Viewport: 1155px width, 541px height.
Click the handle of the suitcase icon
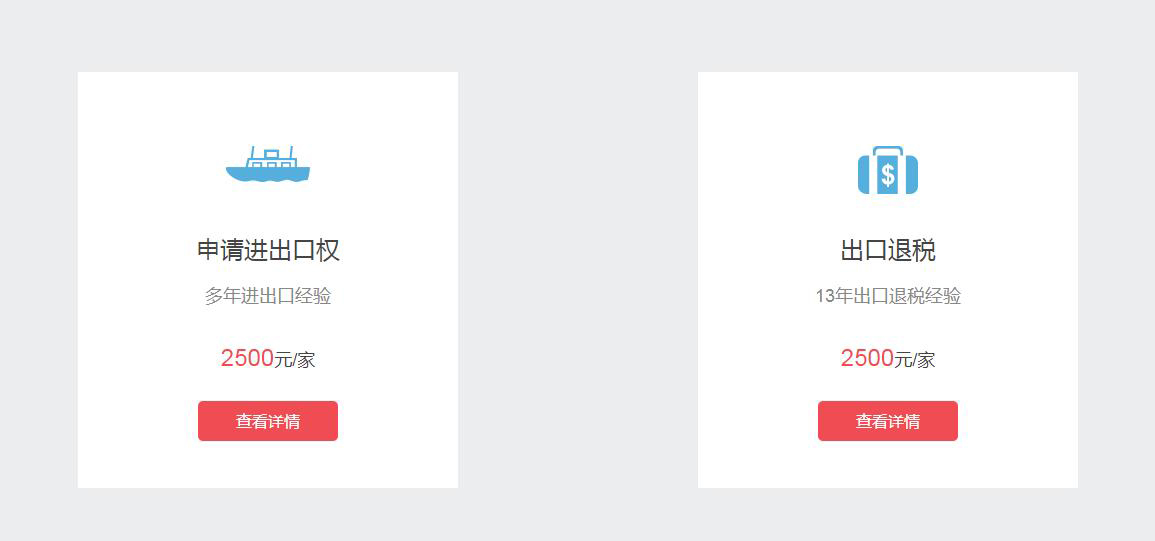888,149
